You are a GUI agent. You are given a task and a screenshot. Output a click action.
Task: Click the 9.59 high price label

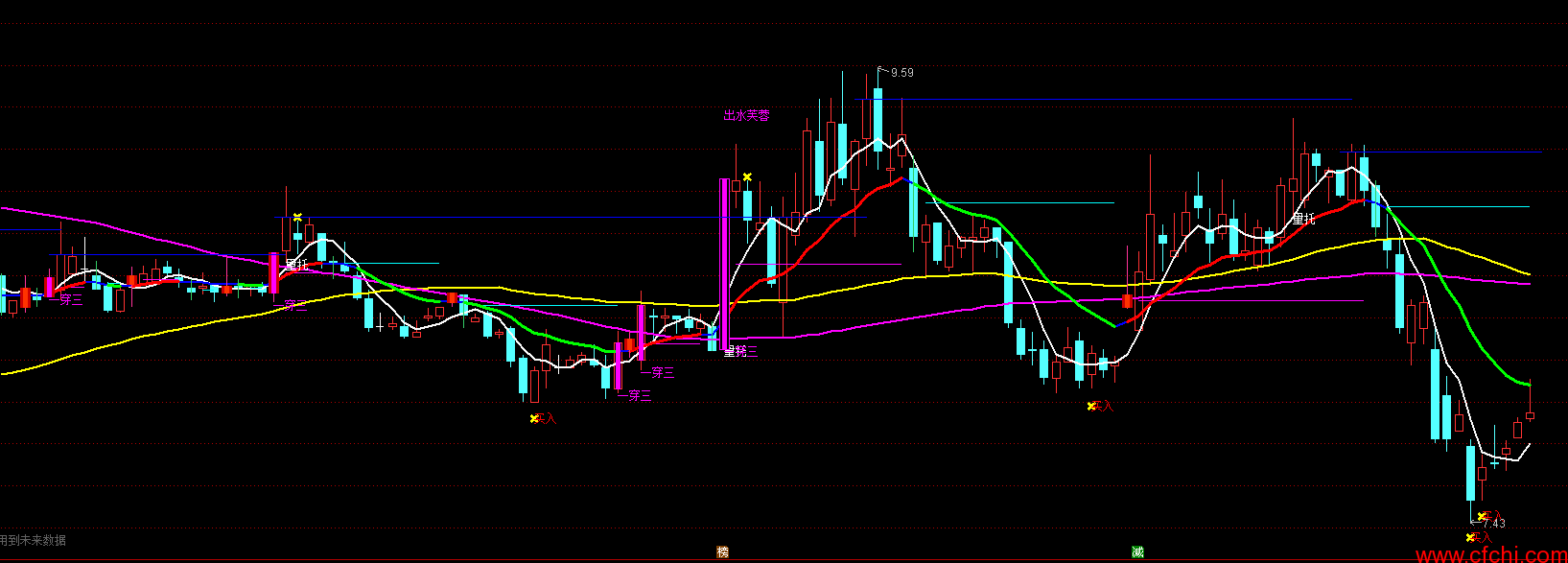click(901, 73)
